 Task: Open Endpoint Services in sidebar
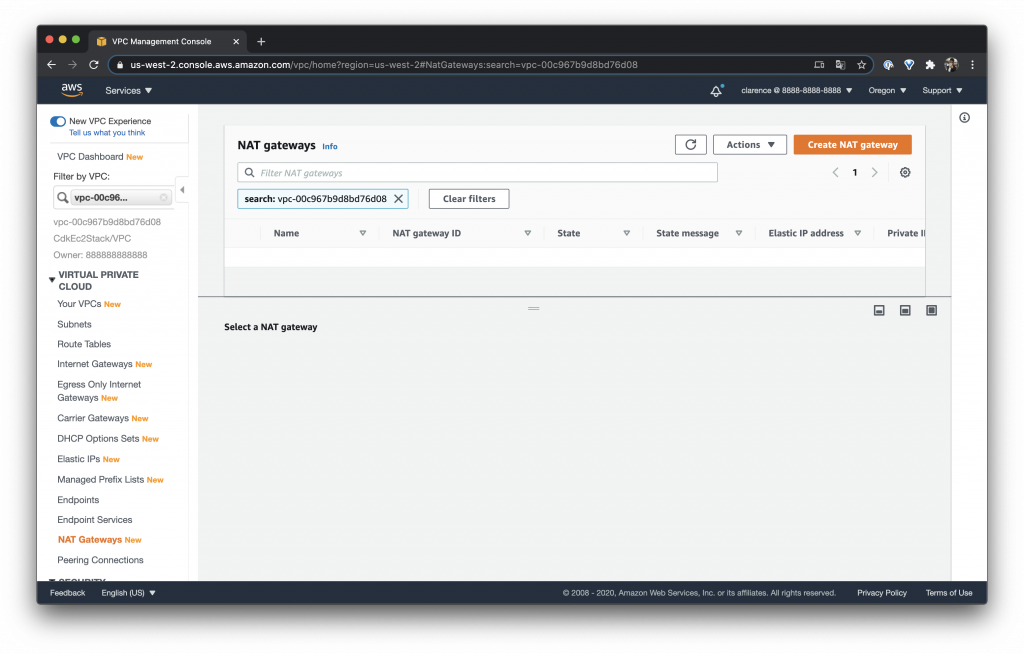[x=95, y=520]
